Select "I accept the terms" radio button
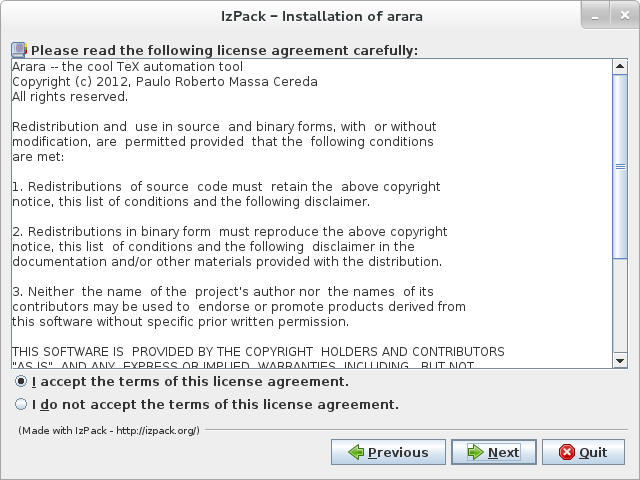Viewport: 640px width, 480px height. (x=21, y=382)
